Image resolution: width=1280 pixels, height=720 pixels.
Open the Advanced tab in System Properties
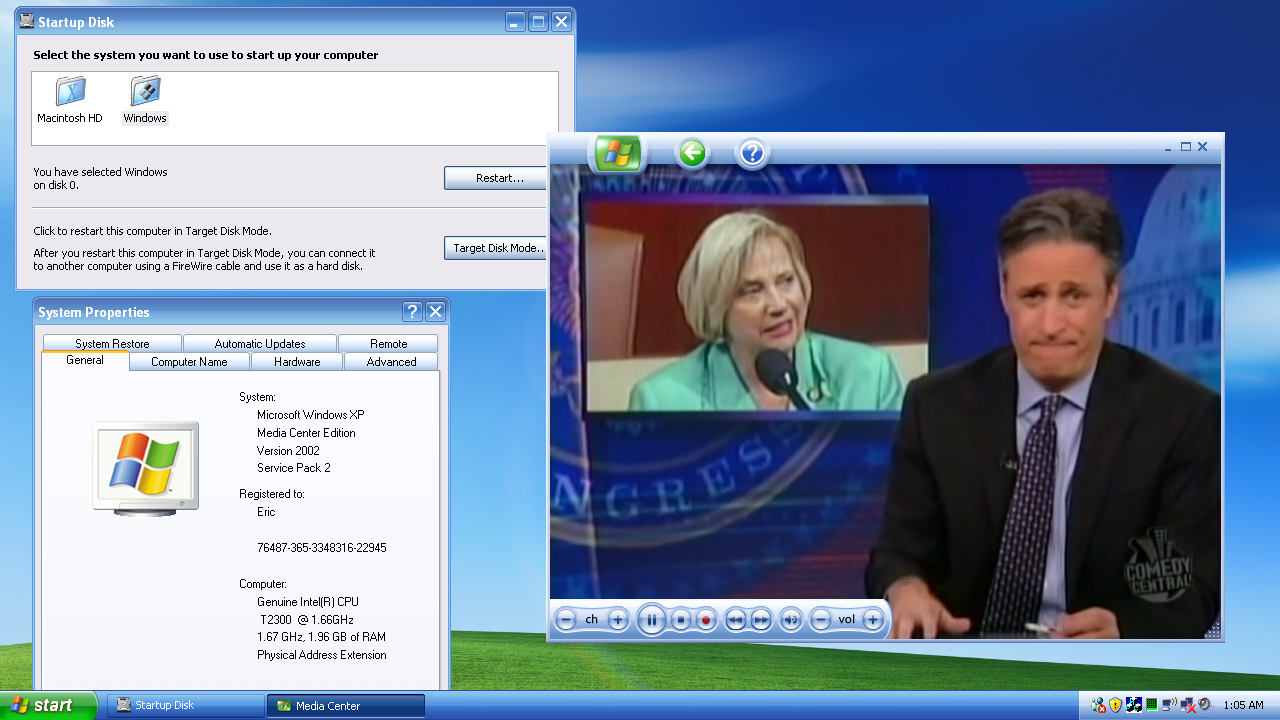tap(391, 362)
